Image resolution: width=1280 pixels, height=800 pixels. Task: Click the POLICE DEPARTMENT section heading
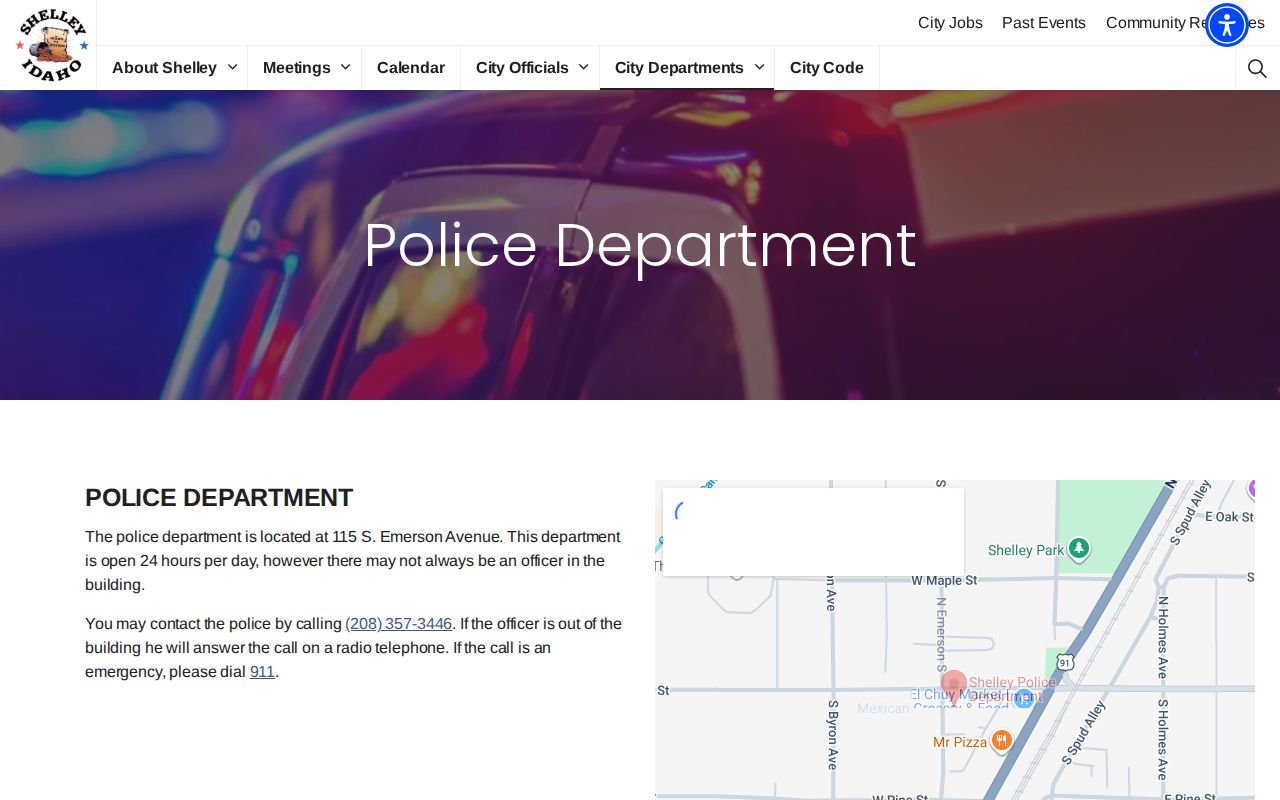[219, 497]
